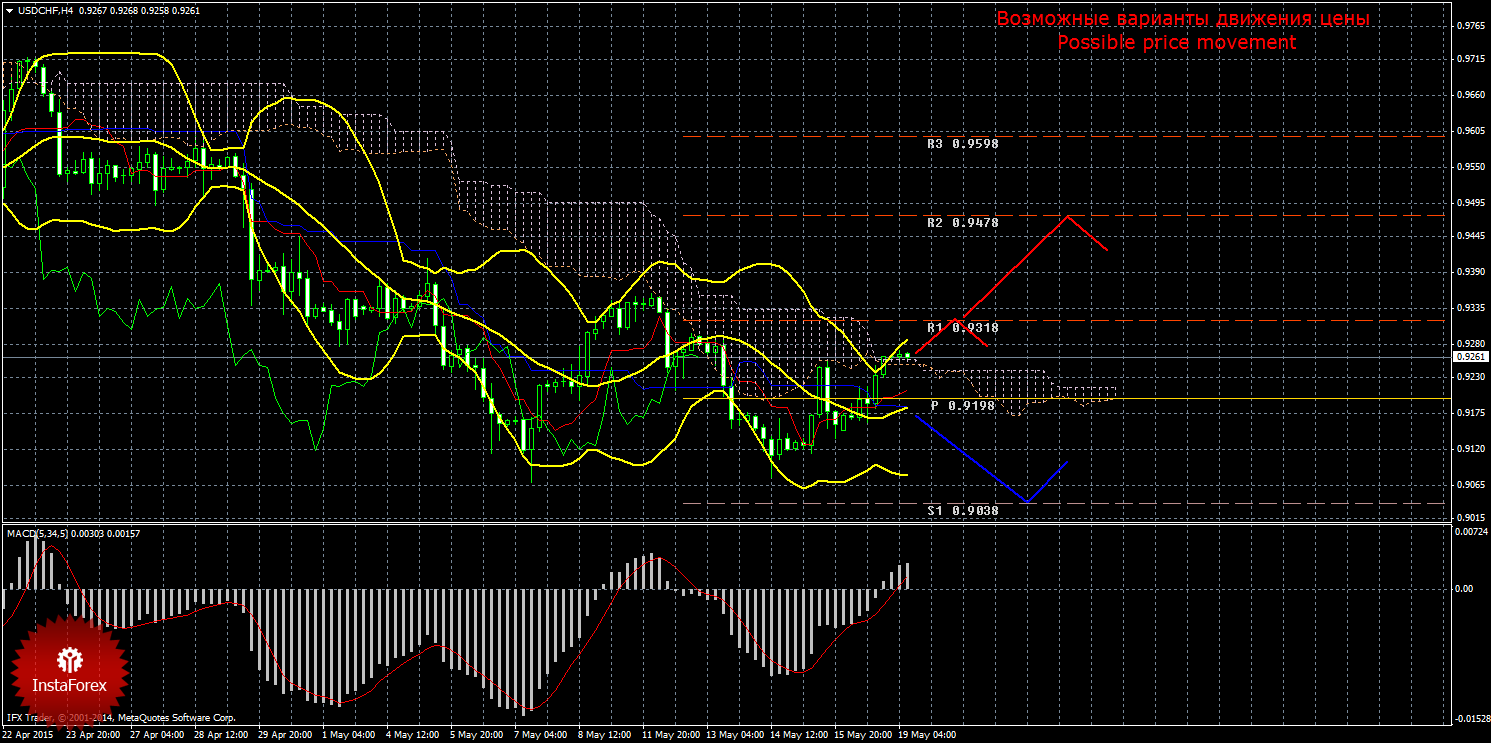Click the MACD(5,34,5) indicator label
1491x743 pixels.
[x=38, y=534]
